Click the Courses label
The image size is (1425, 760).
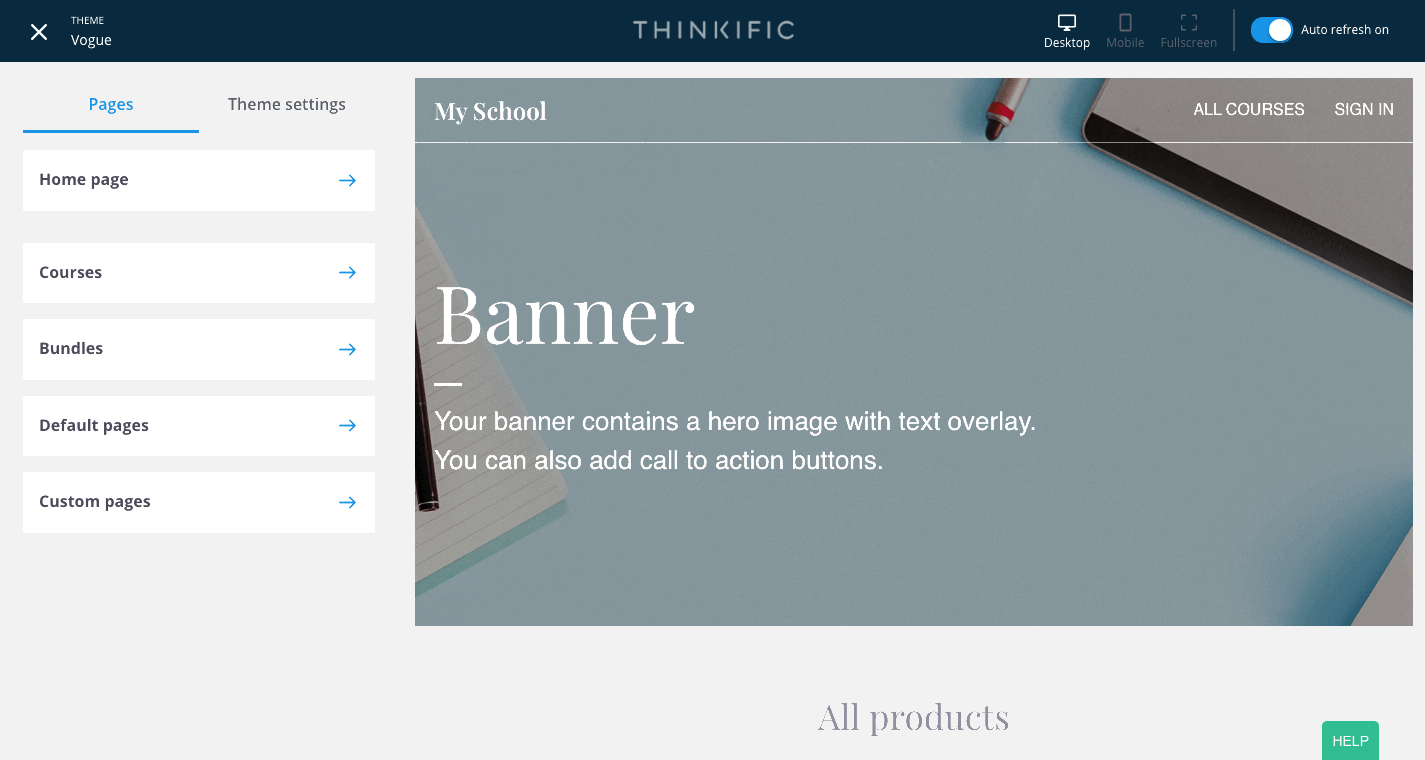[x=71, y=272]
